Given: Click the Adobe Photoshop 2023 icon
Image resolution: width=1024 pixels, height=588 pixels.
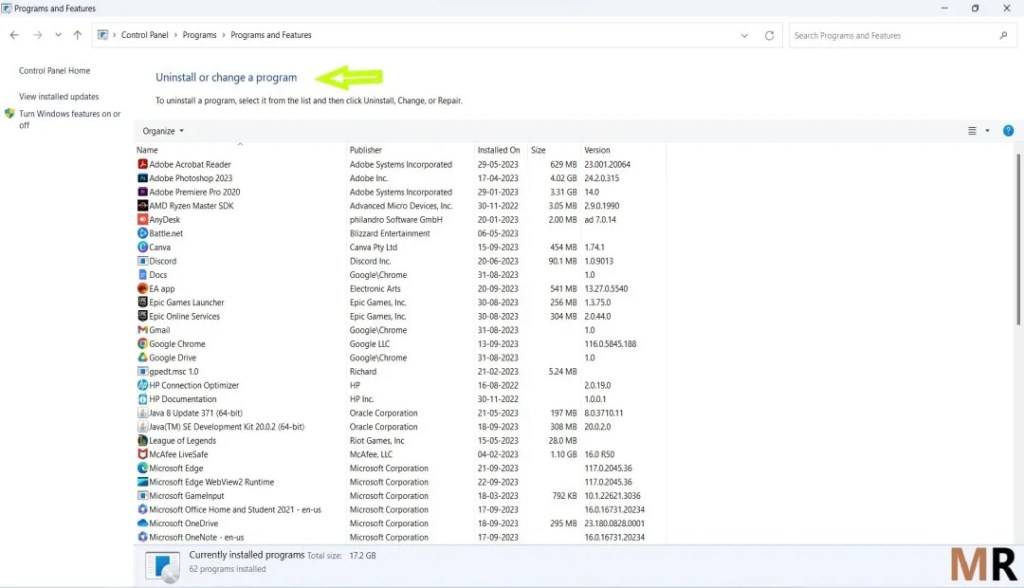Looking at the screenshot, I should [x=142, y=178].
